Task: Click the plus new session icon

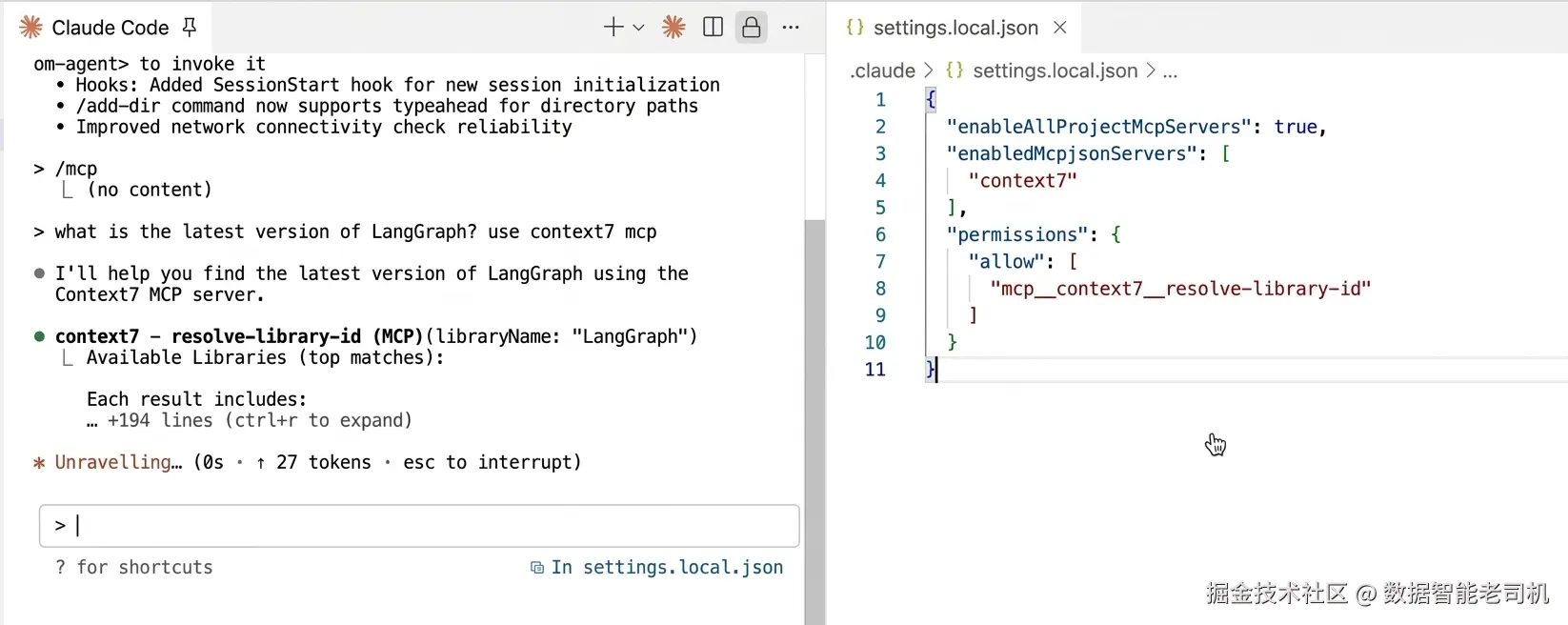Action: (613, 28)
